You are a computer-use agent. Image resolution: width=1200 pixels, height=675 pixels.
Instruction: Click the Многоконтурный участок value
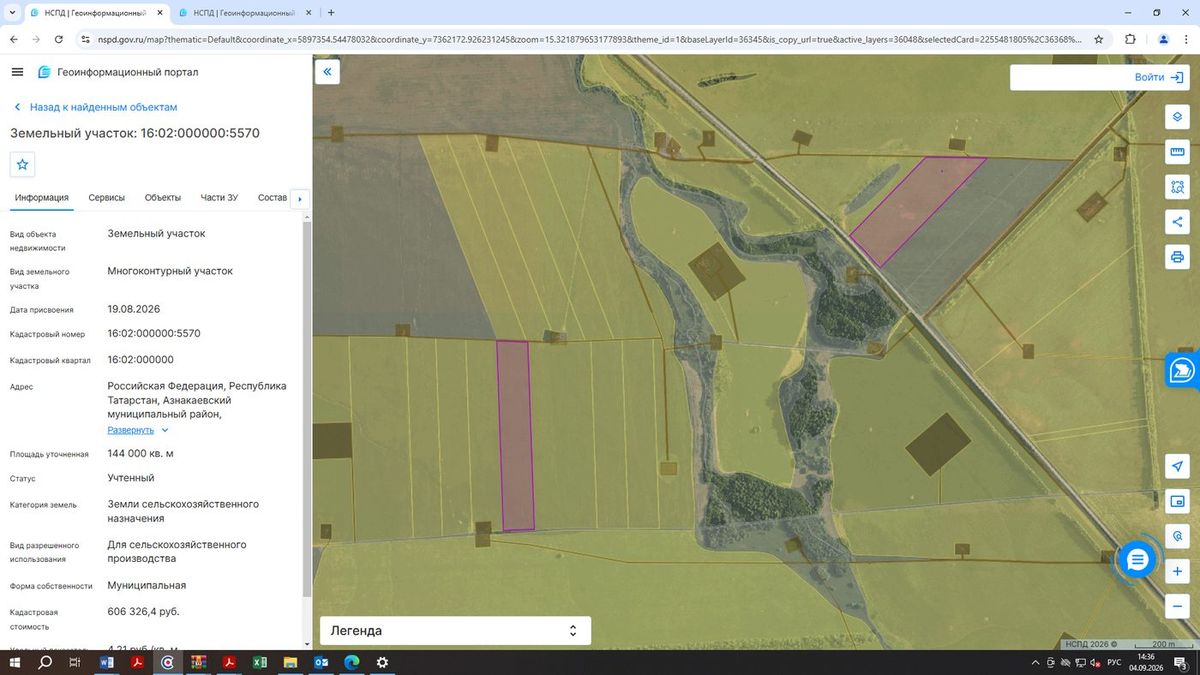(x=170, y=270)
